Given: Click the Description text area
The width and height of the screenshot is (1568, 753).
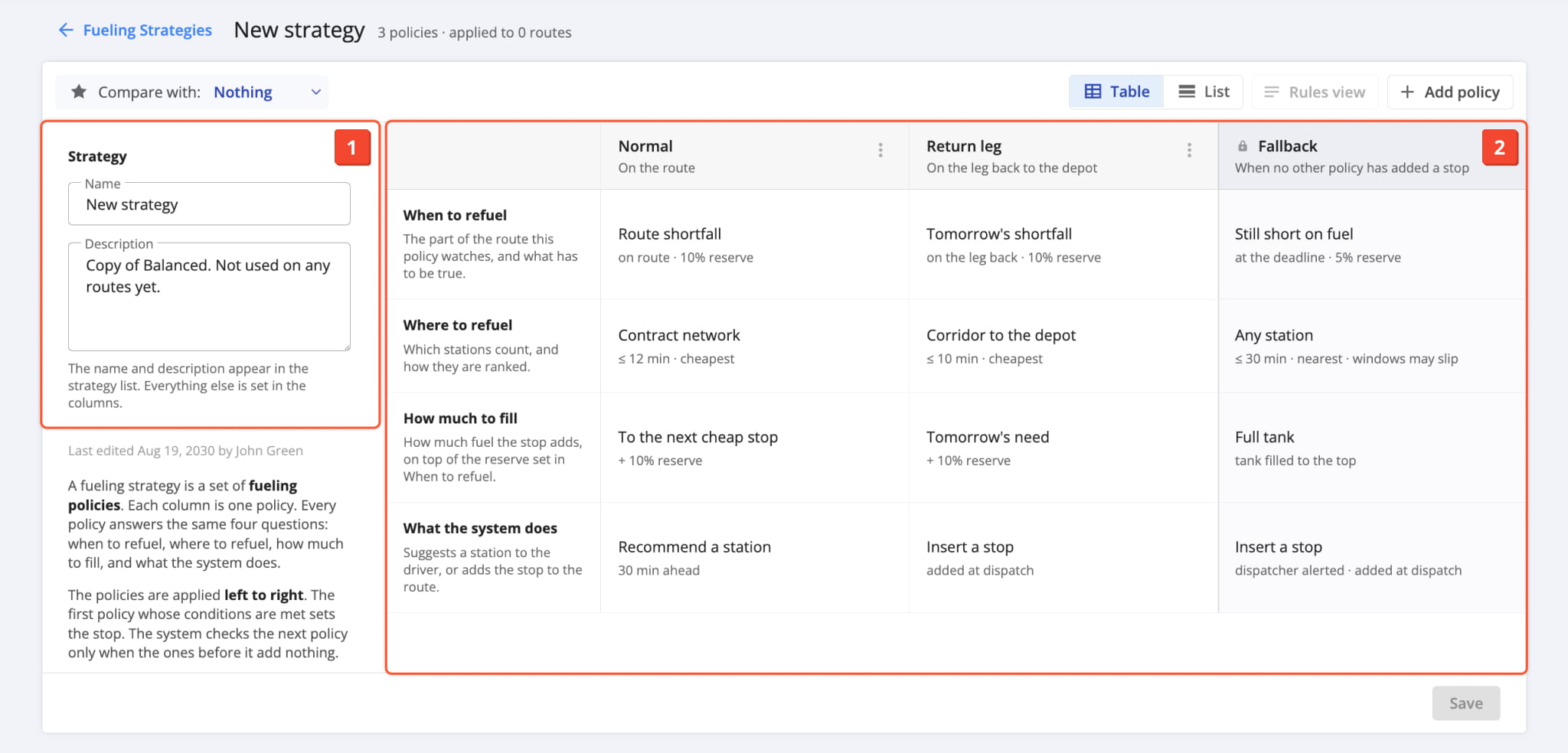Looking at the screenshot, I should click(x=209, y=297).
